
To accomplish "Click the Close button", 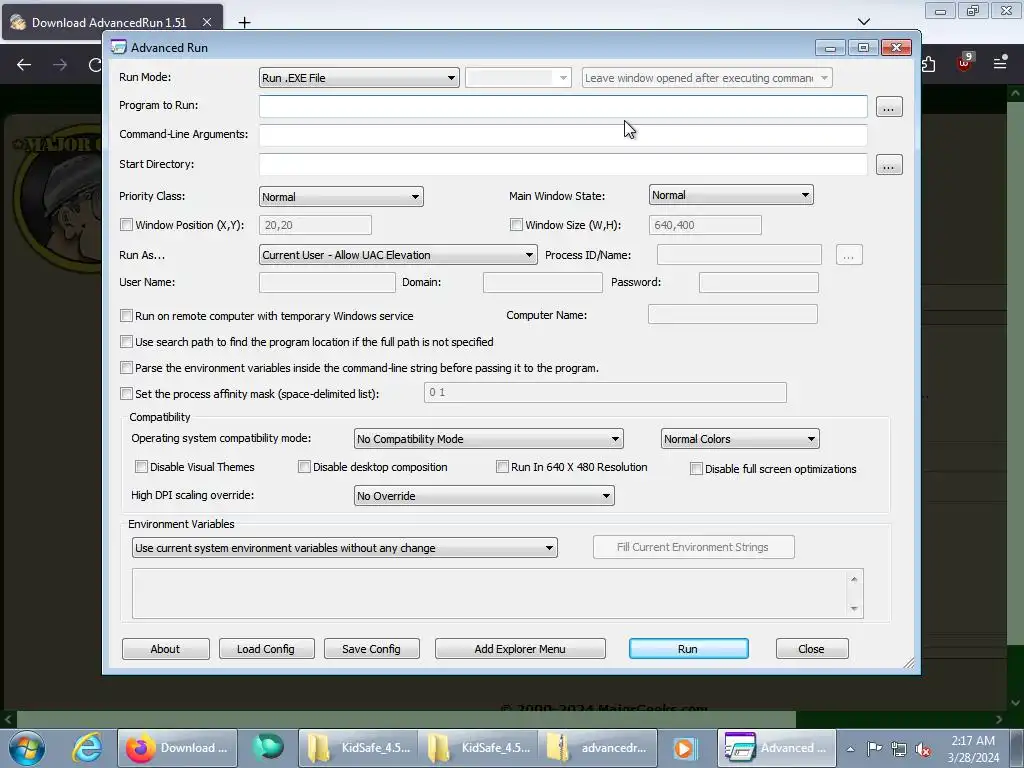I will click(812, 648).
